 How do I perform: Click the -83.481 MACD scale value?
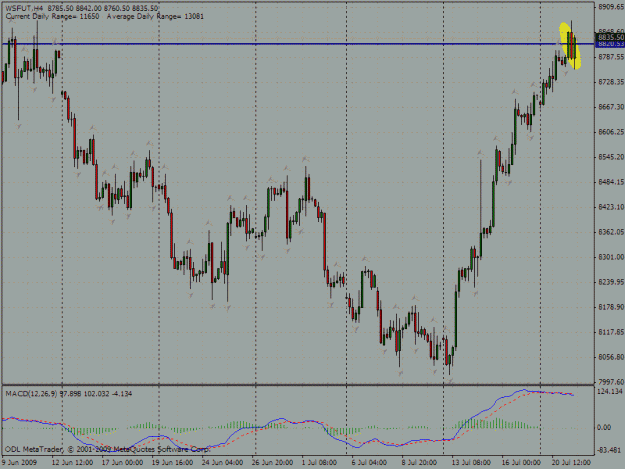(609, 450)
